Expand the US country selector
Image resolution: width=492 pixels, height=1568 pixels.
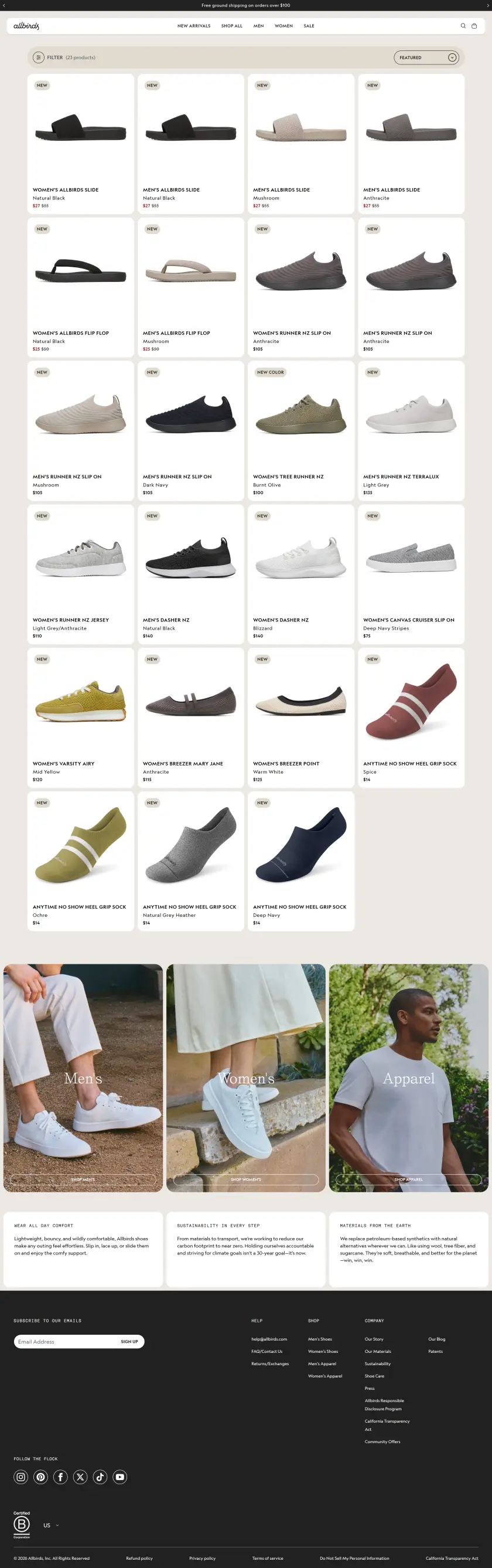pos(51,1525)
